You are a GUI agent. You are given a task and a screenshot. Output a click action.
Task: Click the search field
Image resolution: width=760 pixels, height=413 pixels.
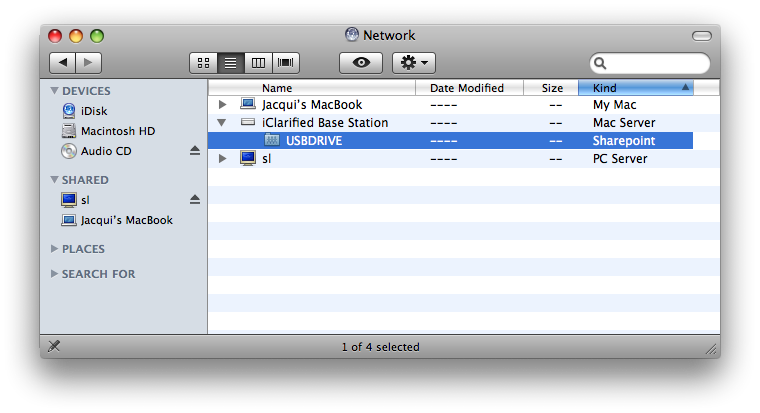(x=655, y=63)
